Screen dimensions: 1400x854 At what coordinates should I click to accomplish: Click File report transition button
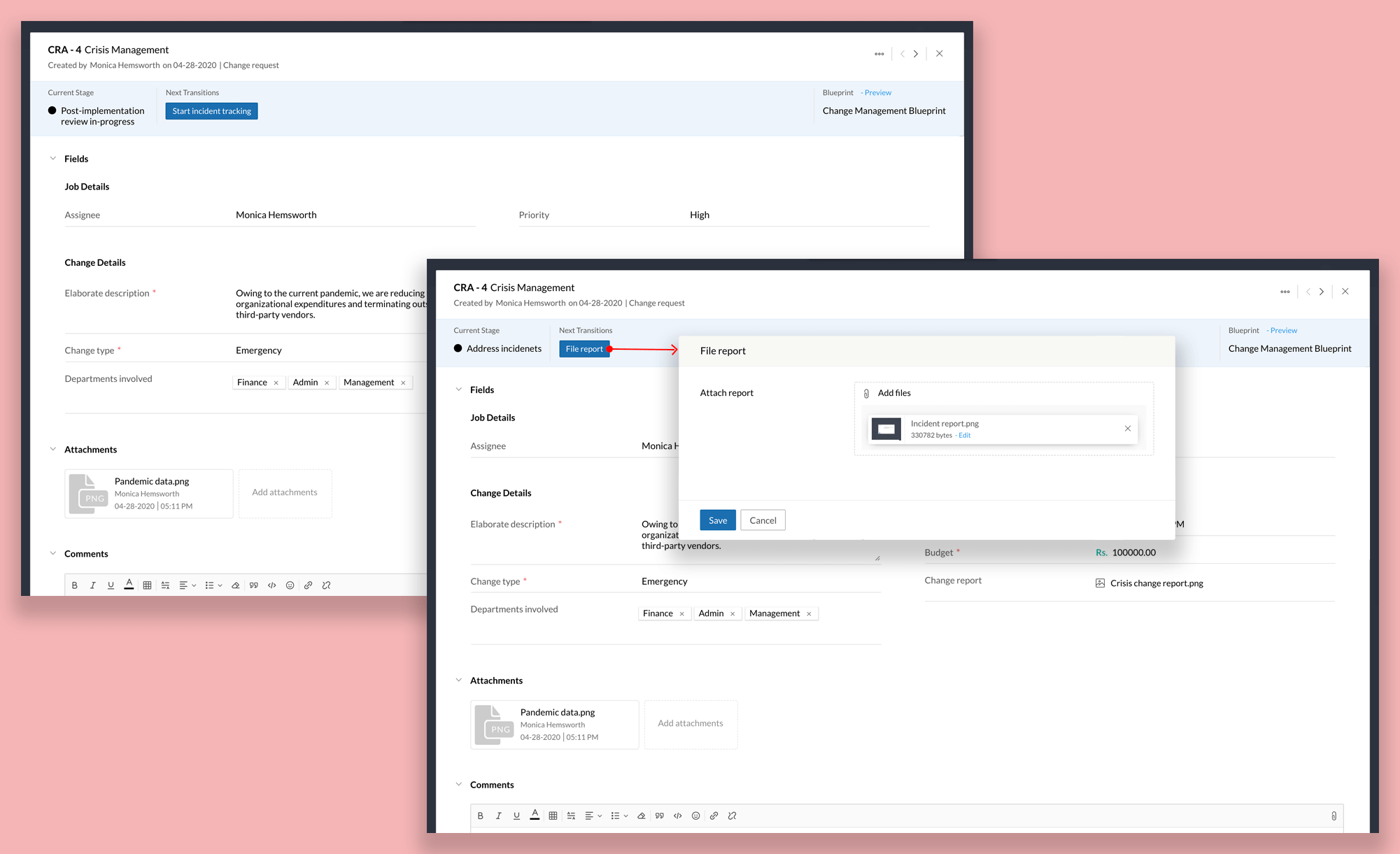tap(584, 349)
